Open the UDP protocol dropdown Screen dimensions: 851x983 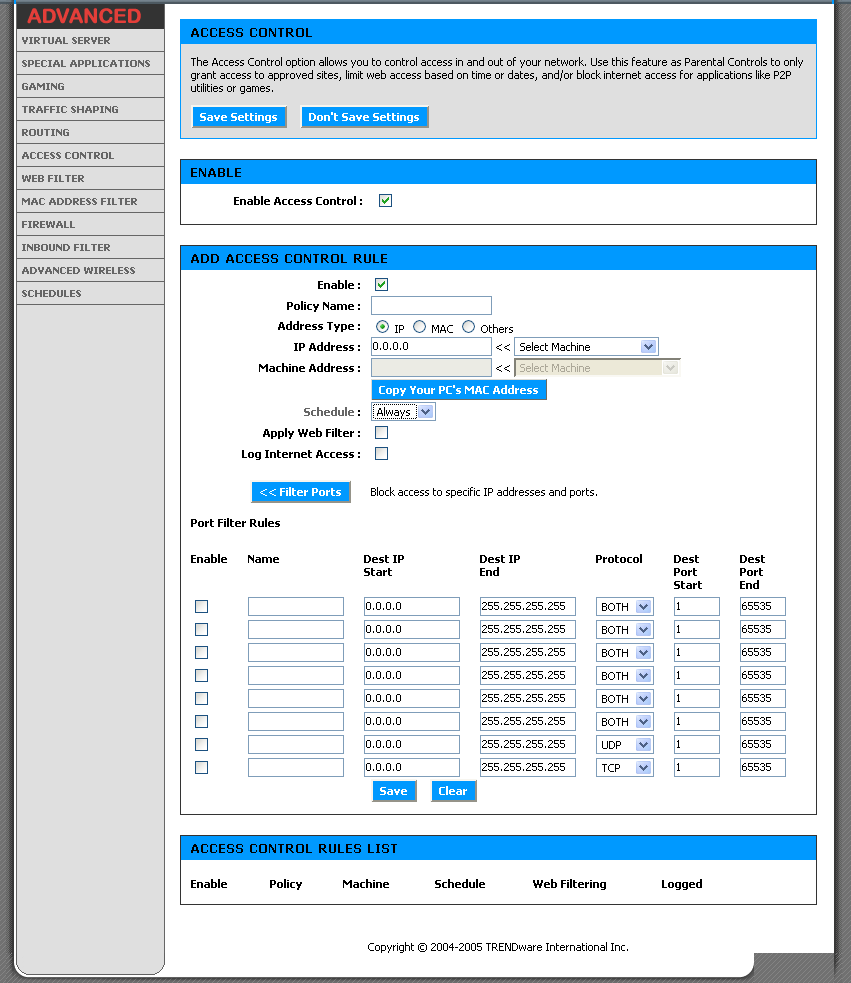(625, 745)
